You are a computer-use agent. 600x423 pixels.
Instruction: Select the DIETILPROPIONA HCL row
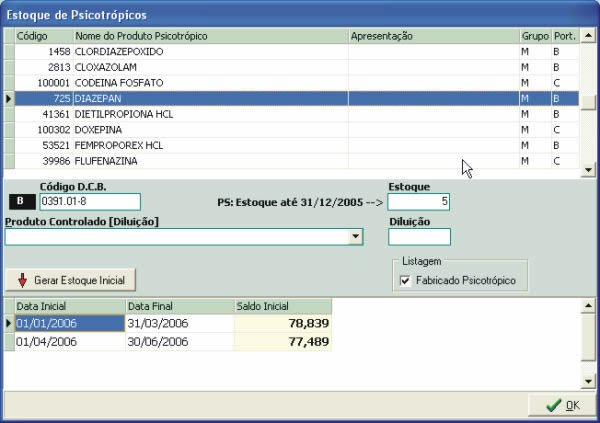[x=297, y=114]
